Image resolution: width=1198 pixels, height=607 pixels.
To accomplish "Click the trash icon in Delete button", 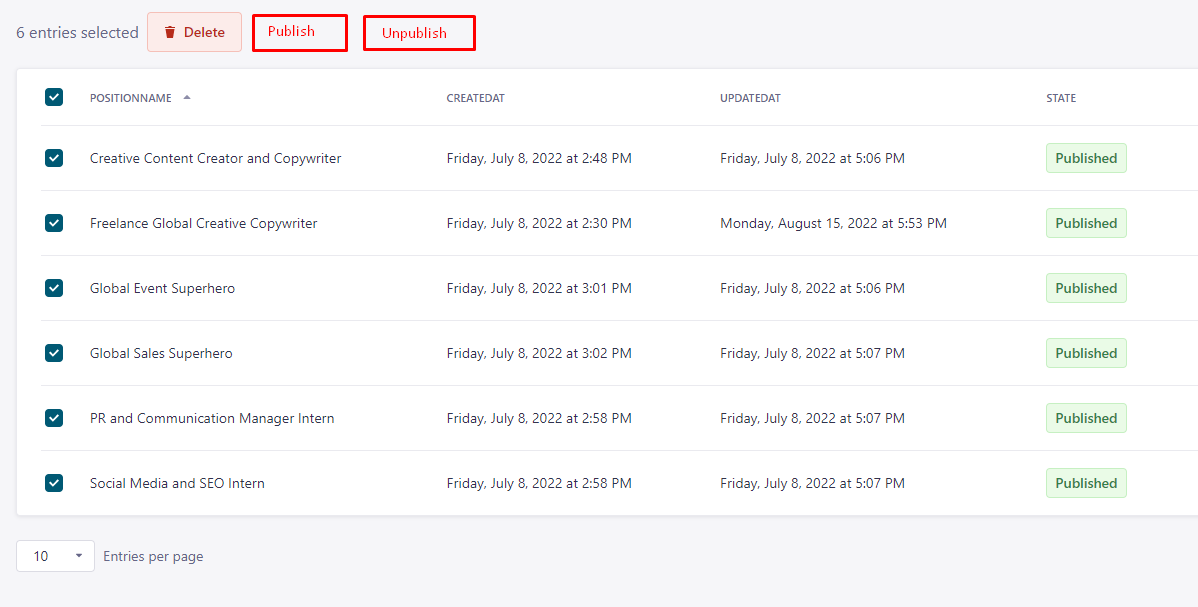I will click(170, 32).
